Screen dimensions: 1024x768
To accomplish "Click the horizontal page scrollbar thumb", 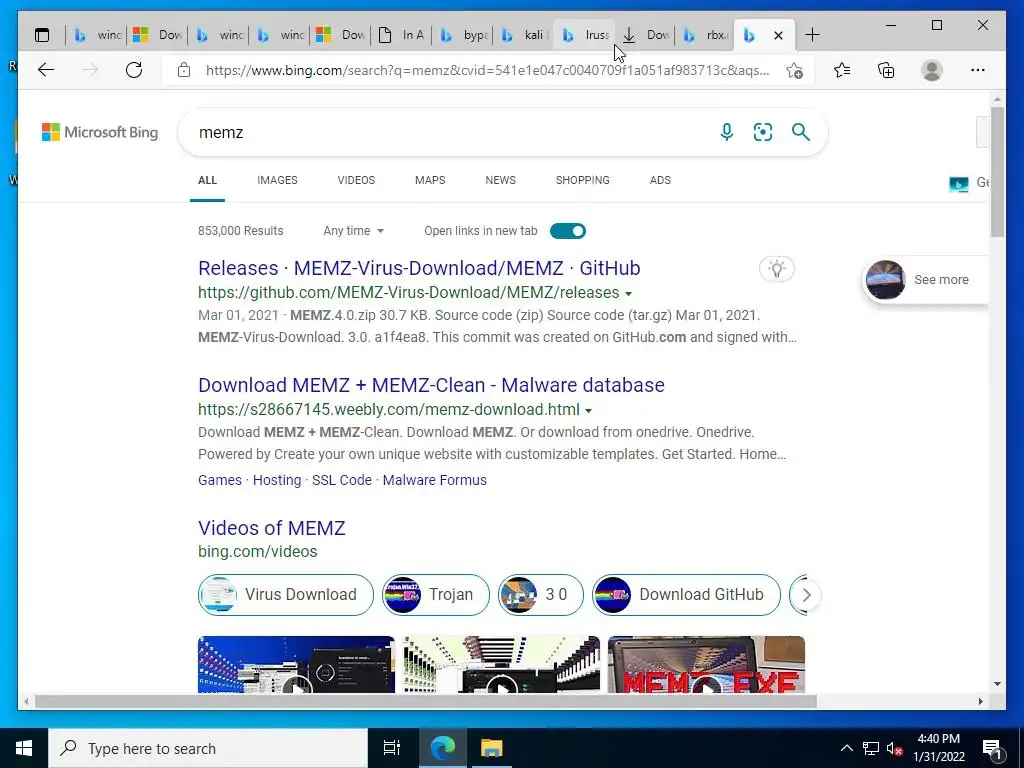I will pyautogui.click(x=425, y=701).
